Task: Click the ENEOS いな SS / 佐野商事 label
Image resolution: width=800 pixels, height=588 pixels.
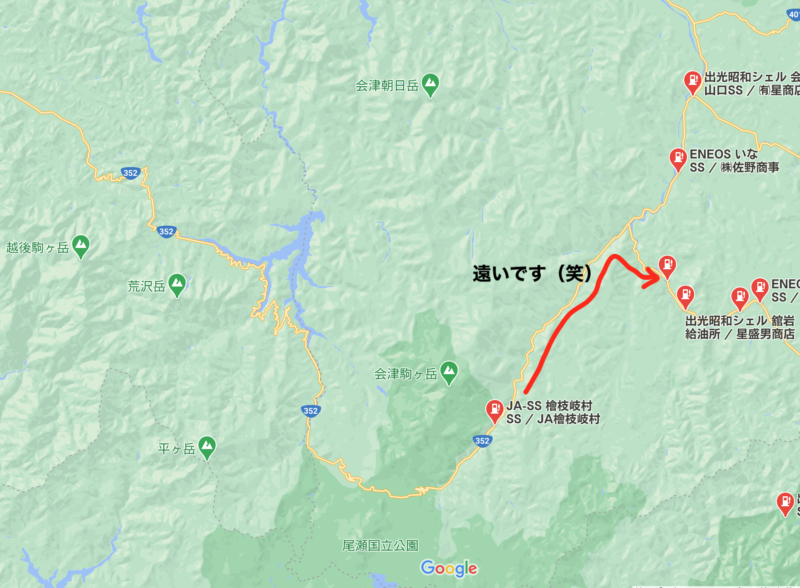Action: click(735, 161)
